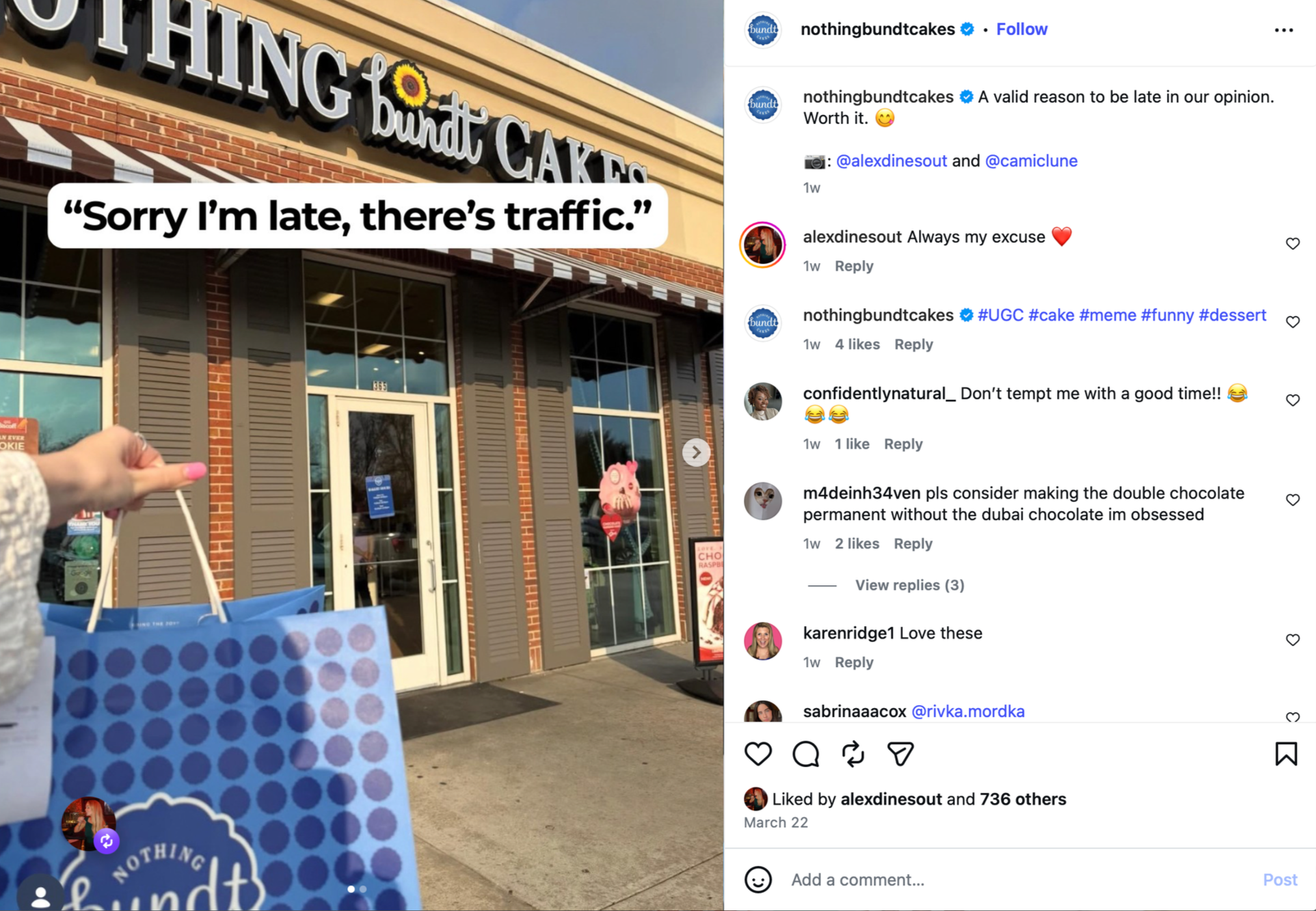Open the comment bubble icon

[x=805, y=754]
